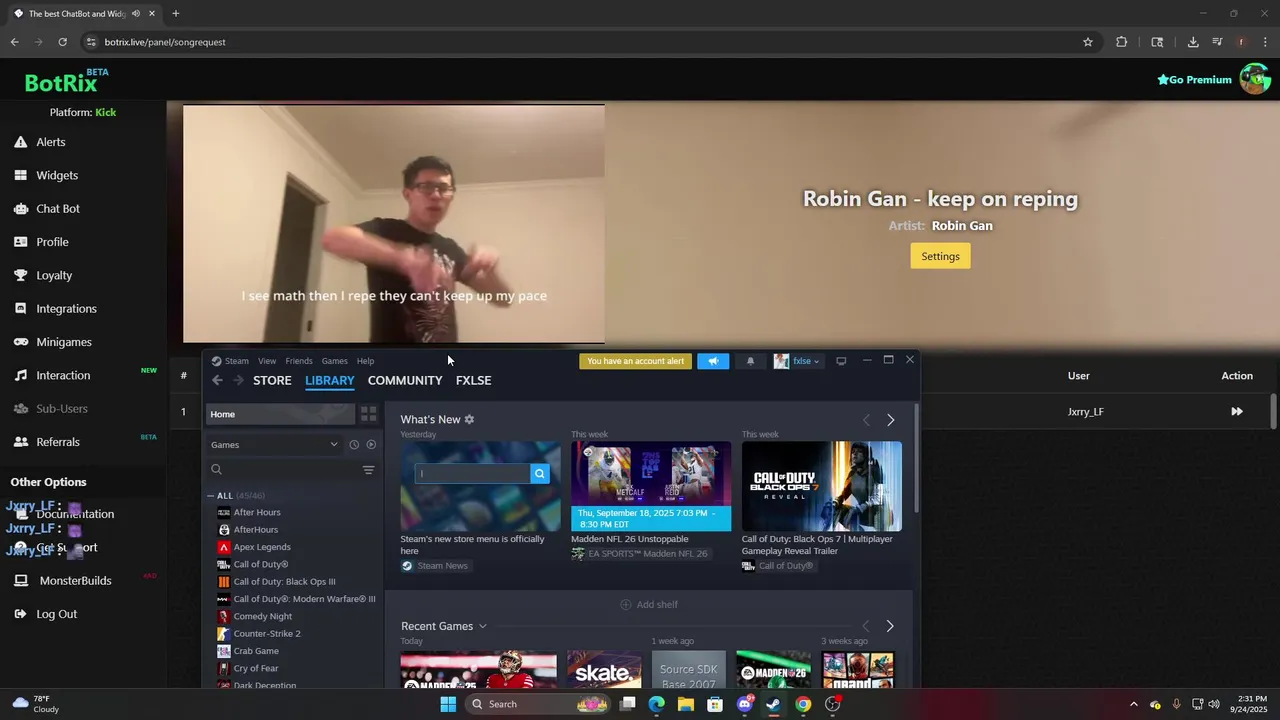Open Interaction section with music note

point(63,375)
